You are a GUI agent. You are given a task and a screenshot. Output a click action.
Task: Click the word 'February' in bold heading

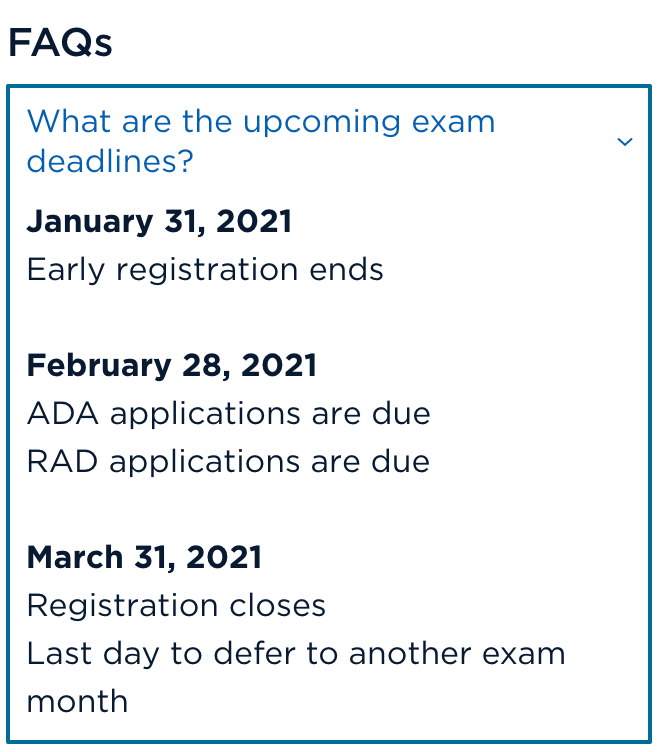point(99,365)
